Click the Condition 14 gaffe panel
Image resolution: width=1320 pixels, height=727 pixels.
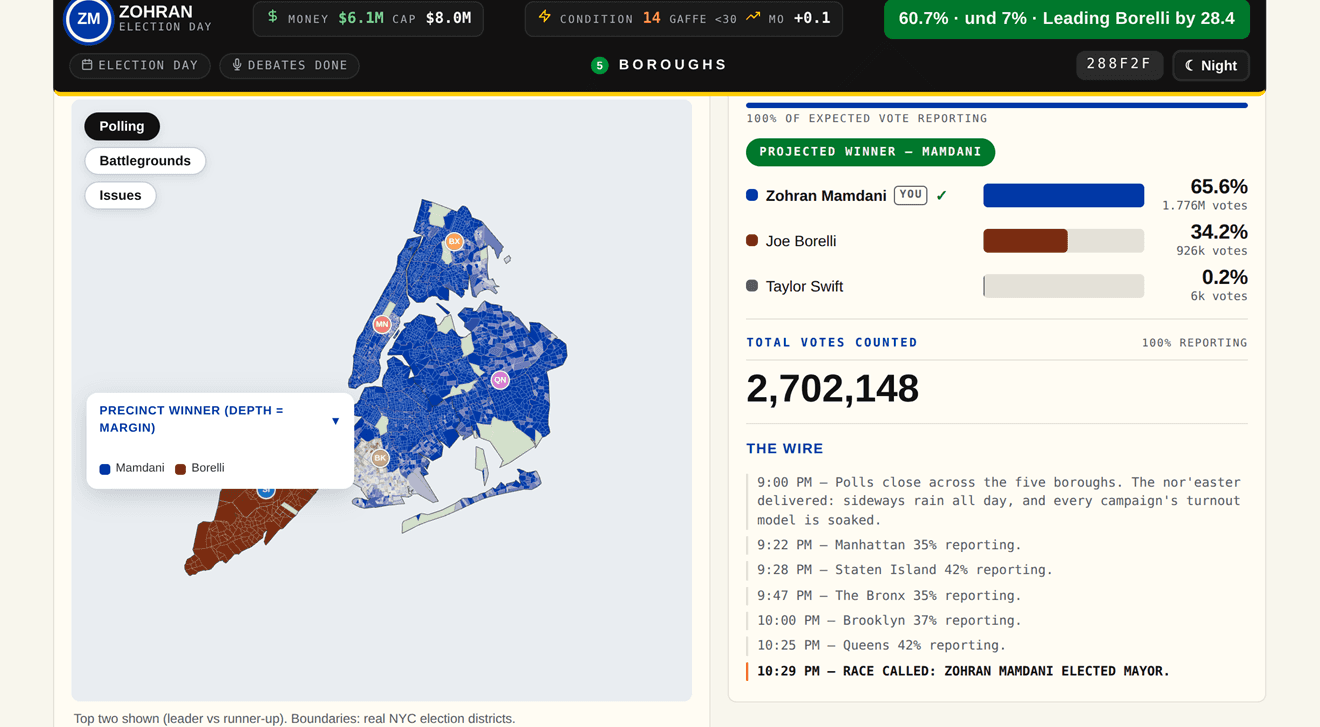click(x=683, y=19)
